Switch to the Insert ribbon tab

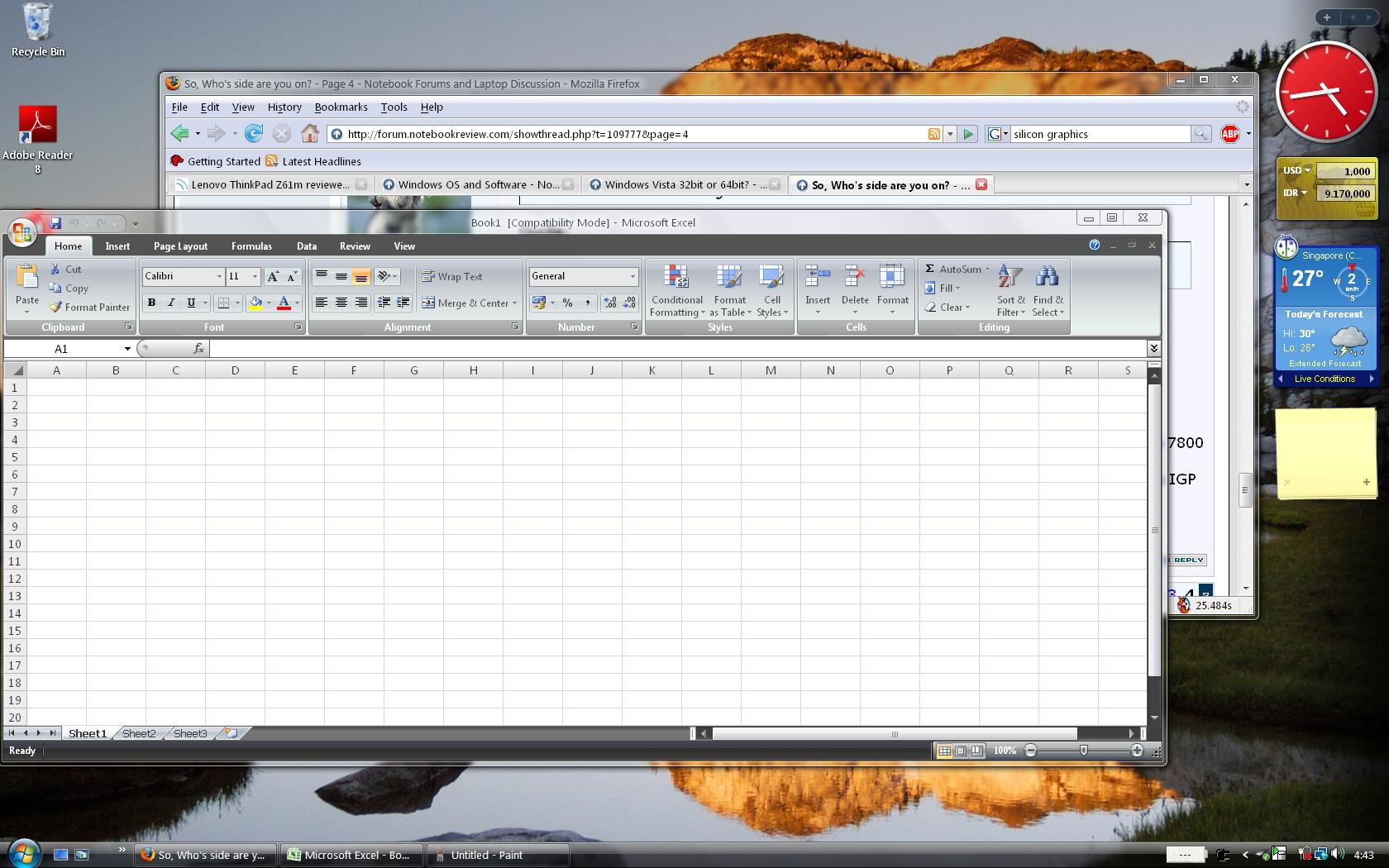point(117,246)
